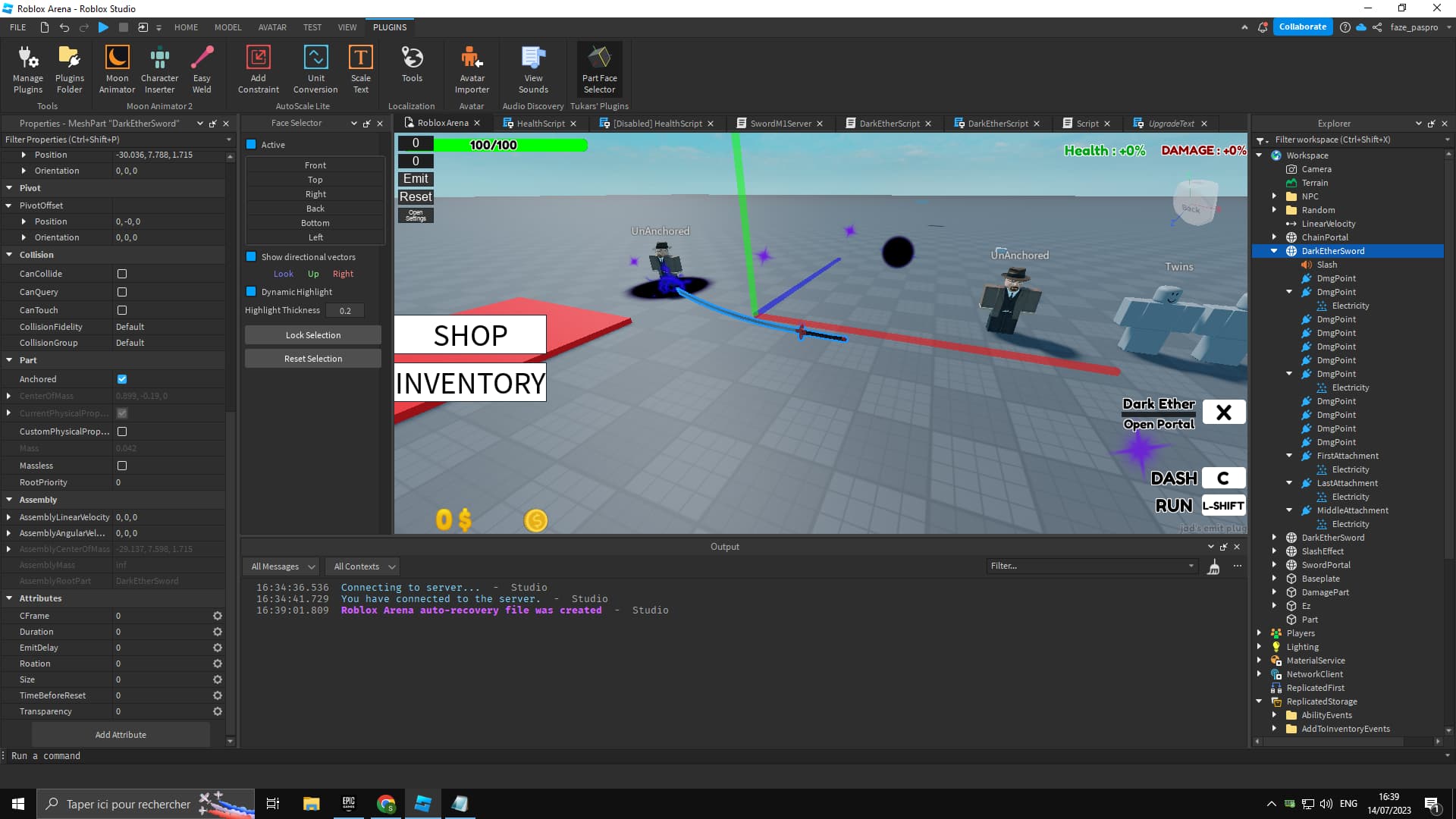Click the green health bar showing 100/100
The width and height of the screenshot is (1456, 819).
510,145
